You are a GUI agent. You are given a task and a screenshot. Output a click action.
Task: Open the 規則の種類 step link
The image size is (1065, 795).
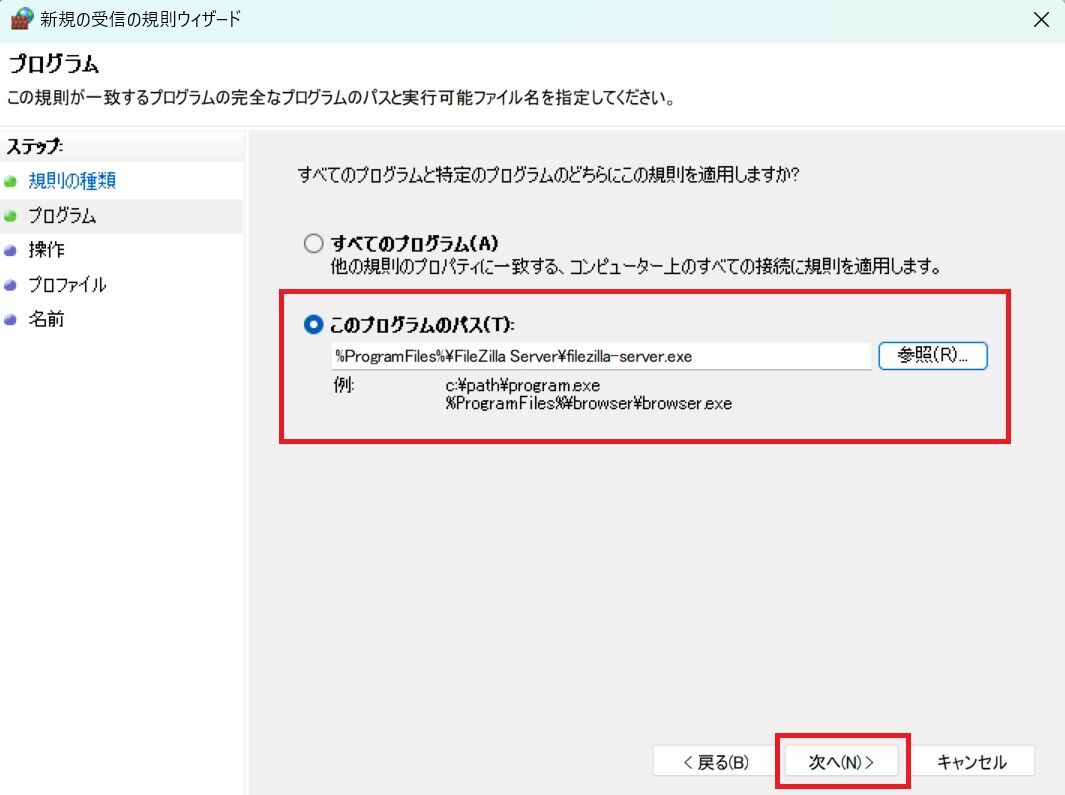click(72, 181)
